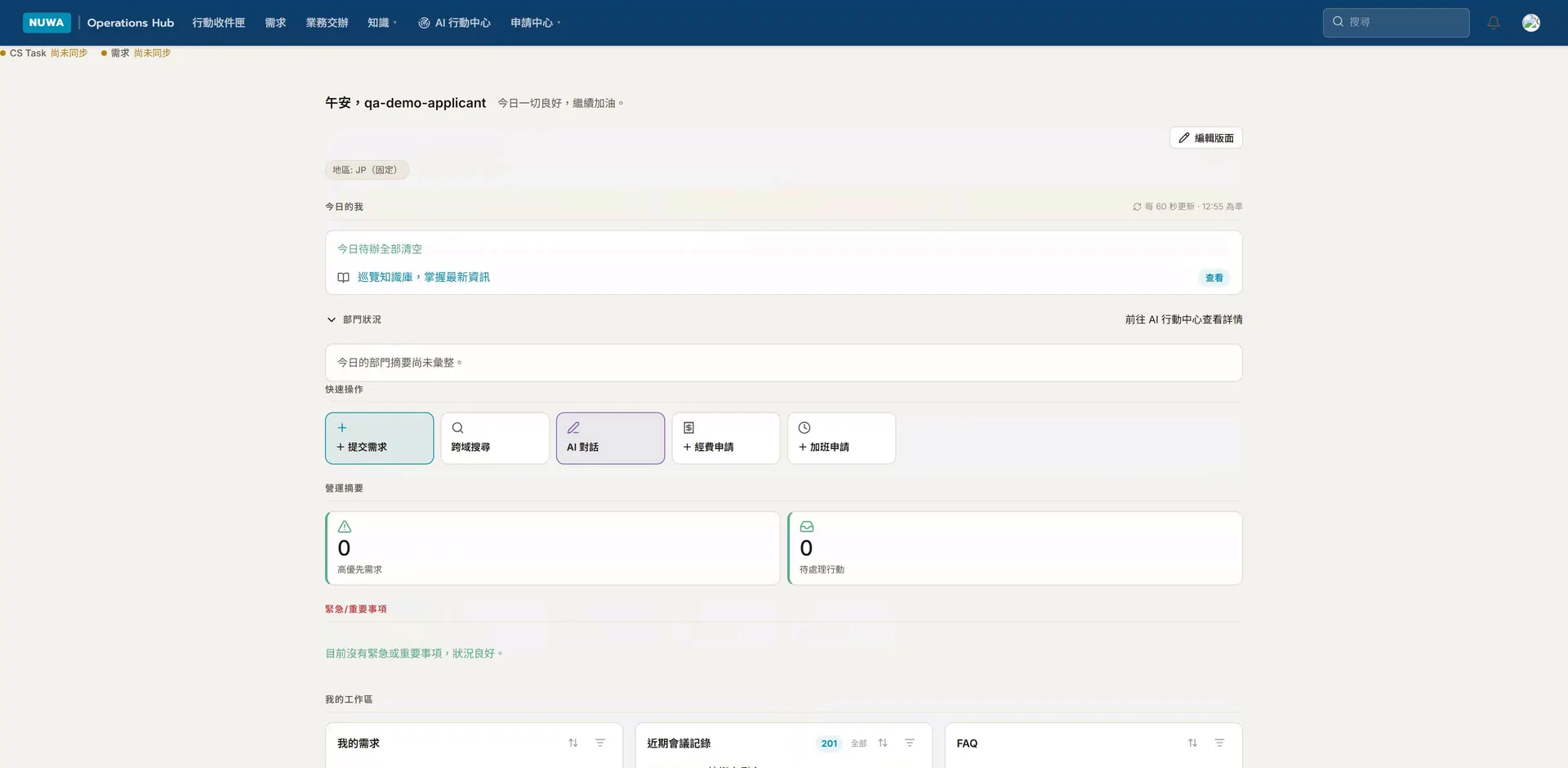Image resolution: width=1568 pixels, height=768 pixels.
Task: Click sort icon in FAQ panel
Action: (1192, 743)
